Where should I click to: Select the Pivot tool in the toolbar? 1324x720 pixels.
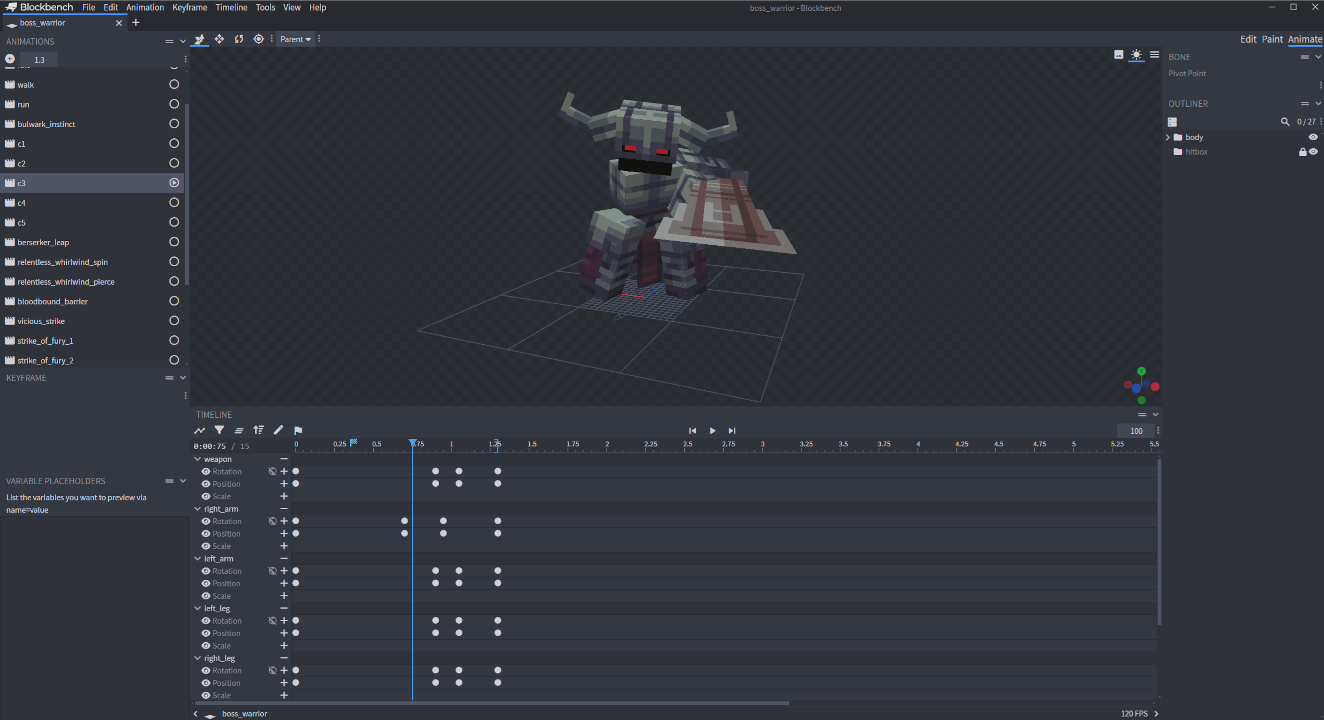[x=258, y=39]
